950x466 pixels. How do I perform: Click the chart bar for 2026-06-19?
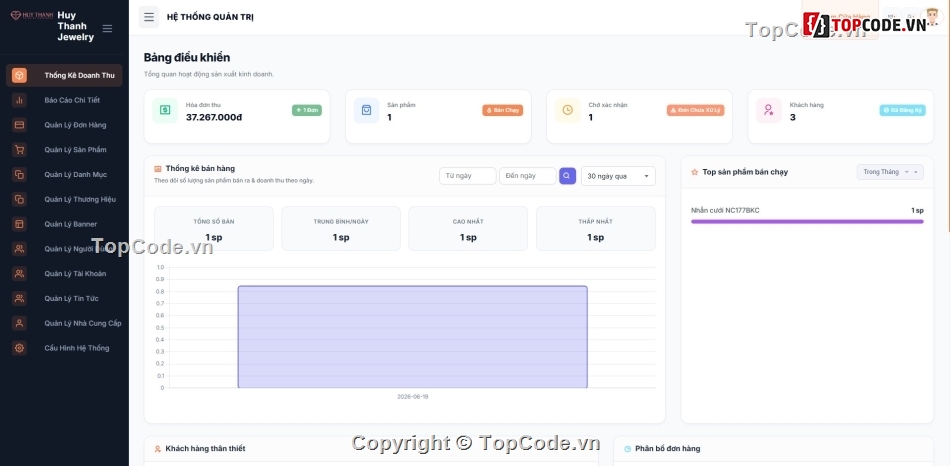coord(413,337)
